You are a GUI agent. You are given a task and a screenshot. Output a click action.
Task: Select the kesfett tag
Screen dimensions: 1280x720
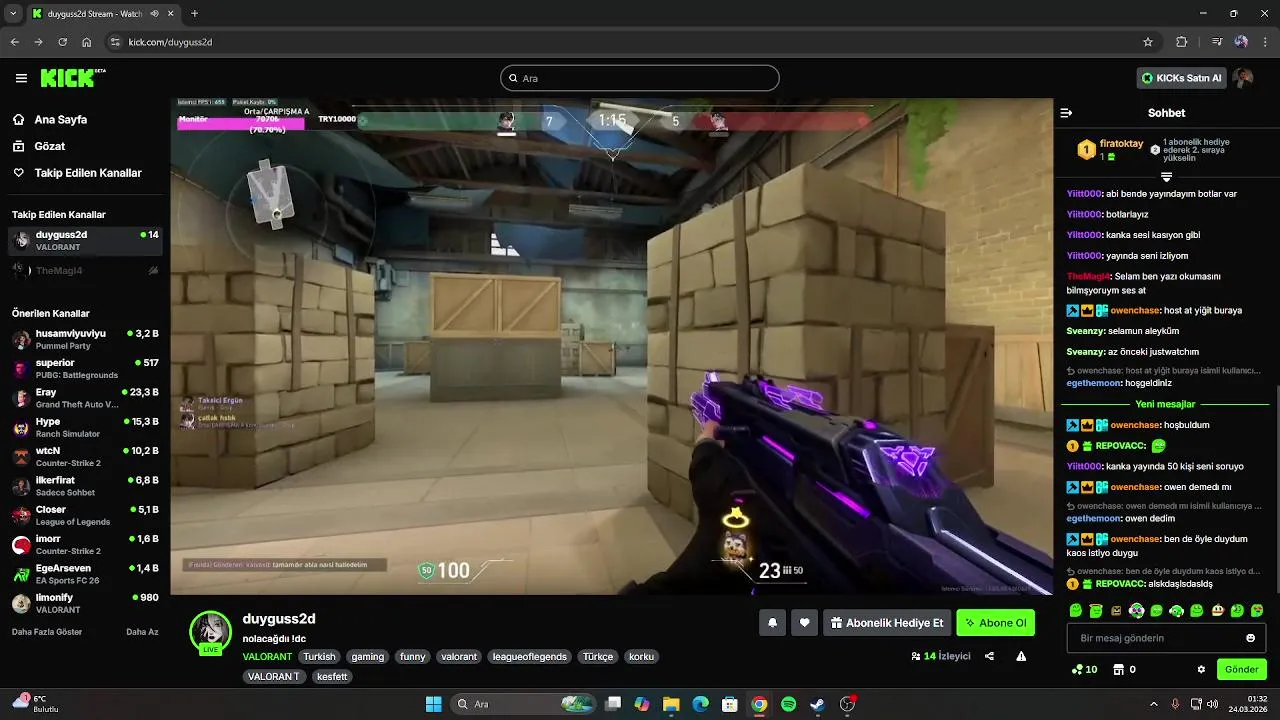click(332, 677)
